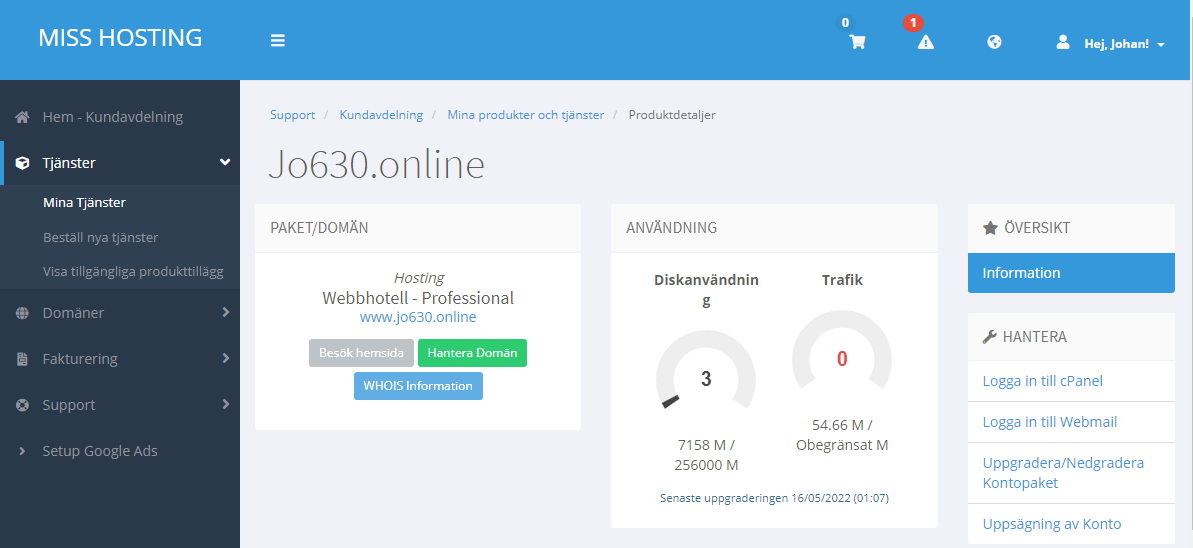Click the cube icon beside Tjänster
This screenshot has width=1193, height=548.
[23, 163]
